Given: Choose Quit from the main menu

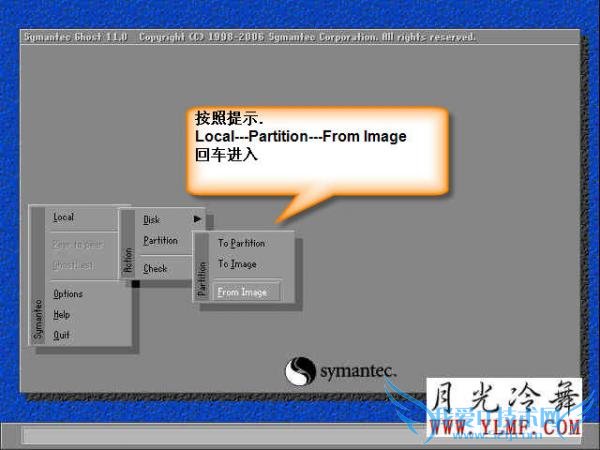Looking at the screenshot, I should point(62,335).
